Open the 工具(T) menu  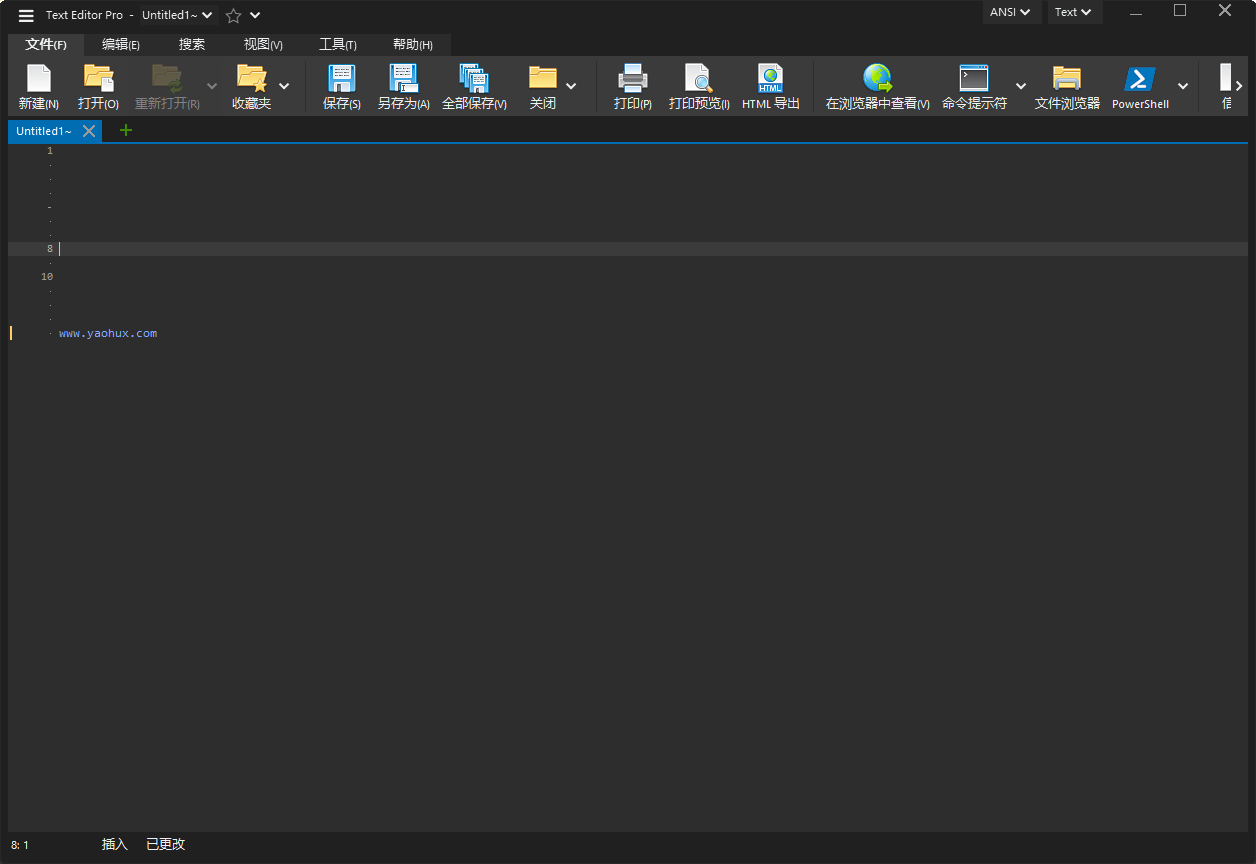coord(338,44)
